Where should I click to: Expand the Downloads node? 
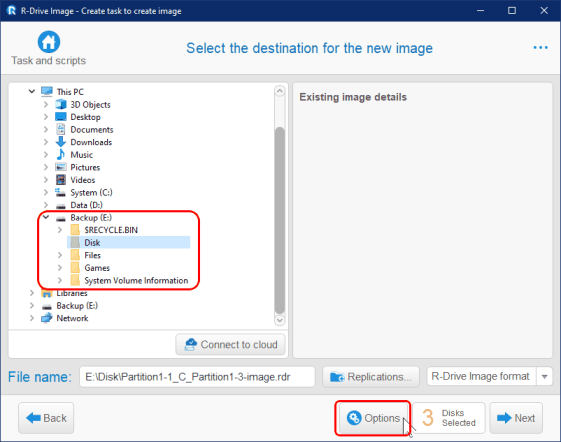[45, 142]
